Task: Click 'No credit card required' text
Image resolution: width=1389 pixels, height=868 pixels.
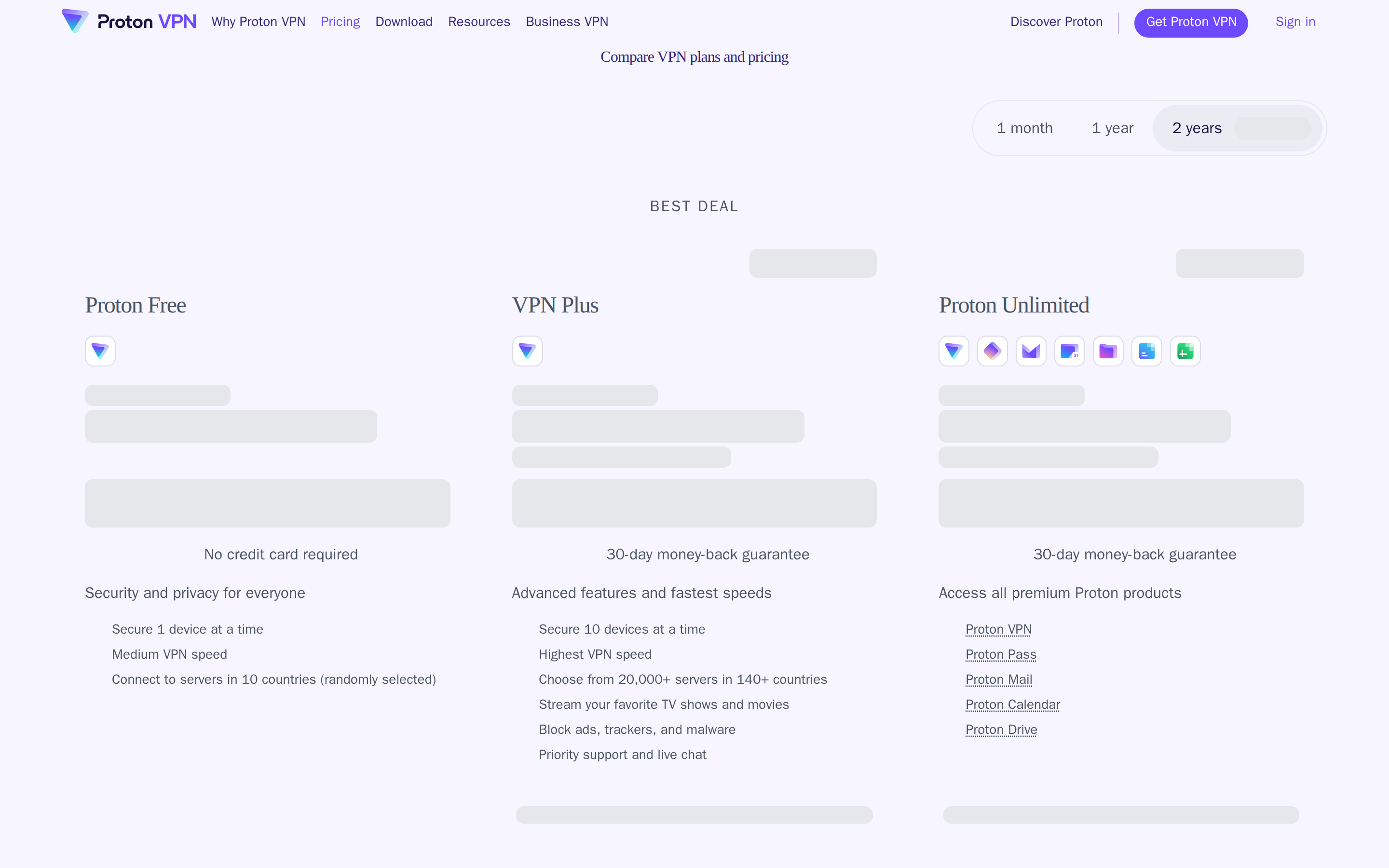Action: pyautogui.click(x=281, y=555)
